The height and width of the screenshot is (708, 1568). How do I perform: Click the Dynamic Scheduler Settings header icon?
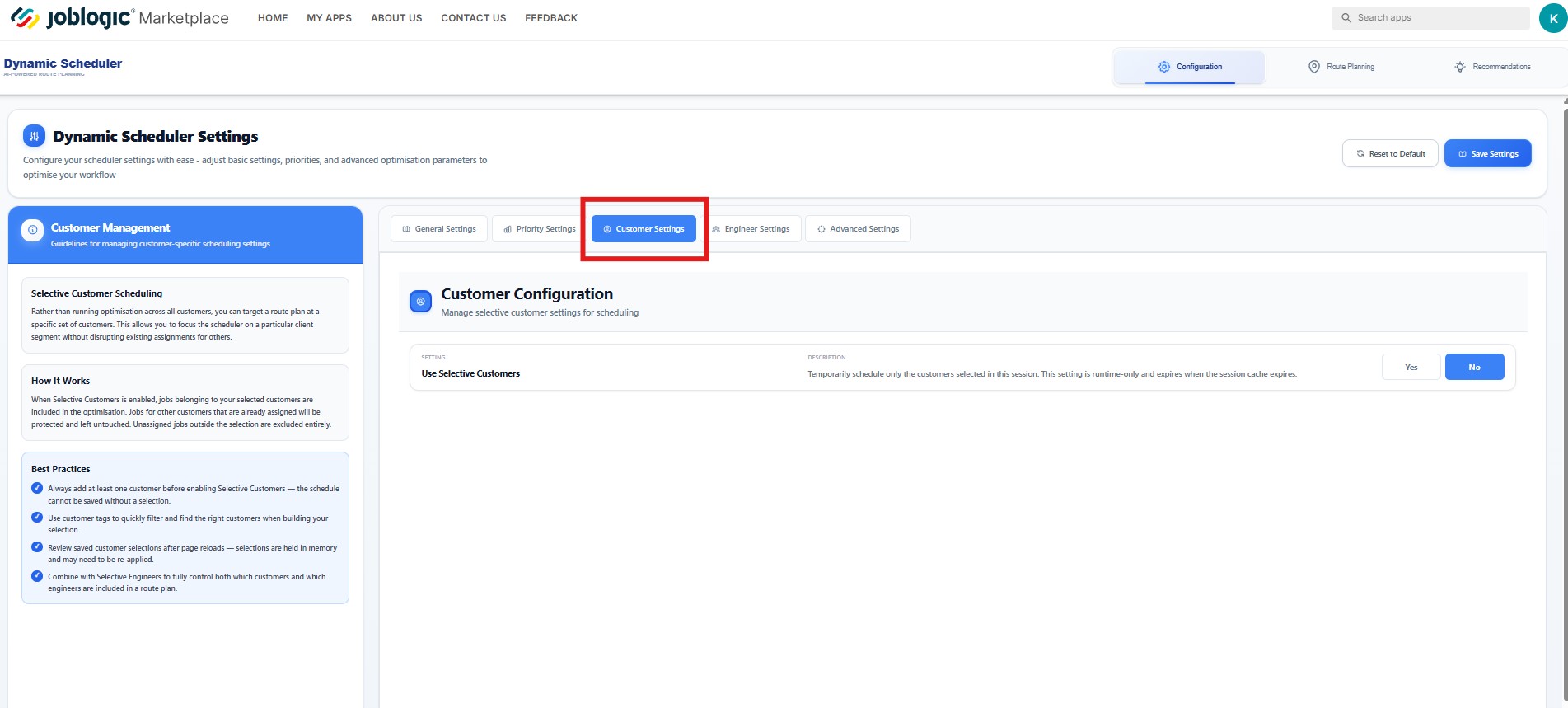tap(34, 136)
